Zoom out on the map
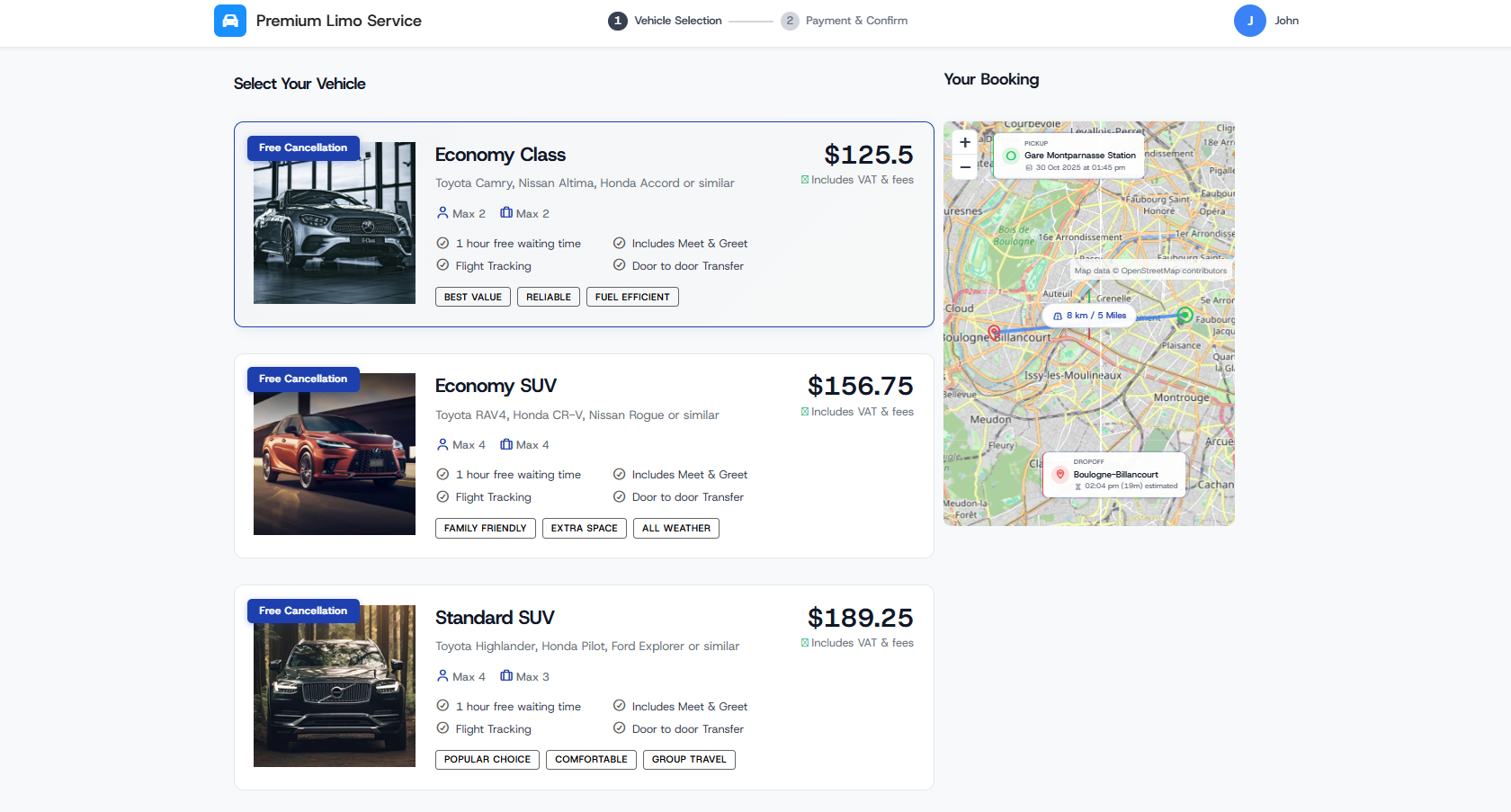1511x812 pixels. [x=965, y=167]
